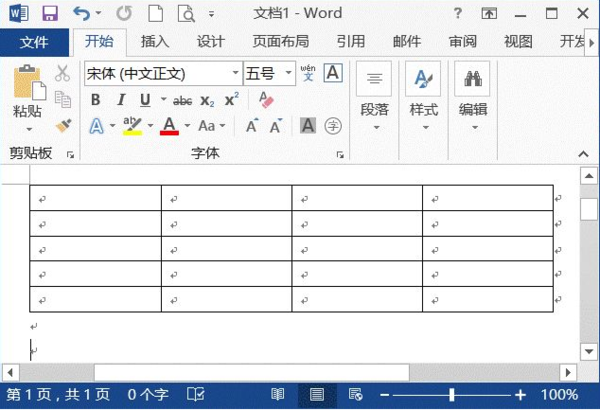Open Font dialog launcher in 字体 group
This screenshot has width=600, height=410.
point(340,155)
